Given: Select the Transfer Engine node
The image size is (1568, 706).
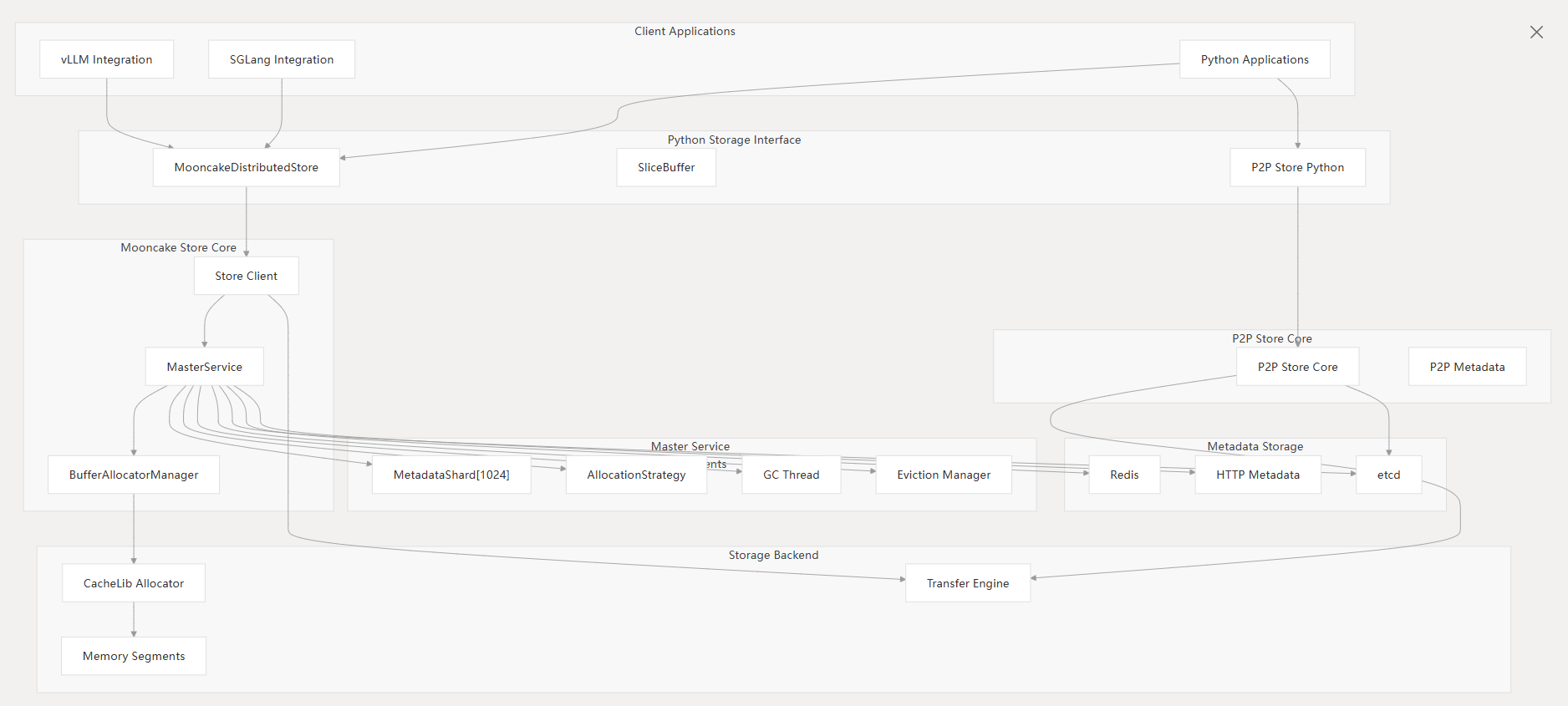Looking at the screenshot, I should coord(968,583).
